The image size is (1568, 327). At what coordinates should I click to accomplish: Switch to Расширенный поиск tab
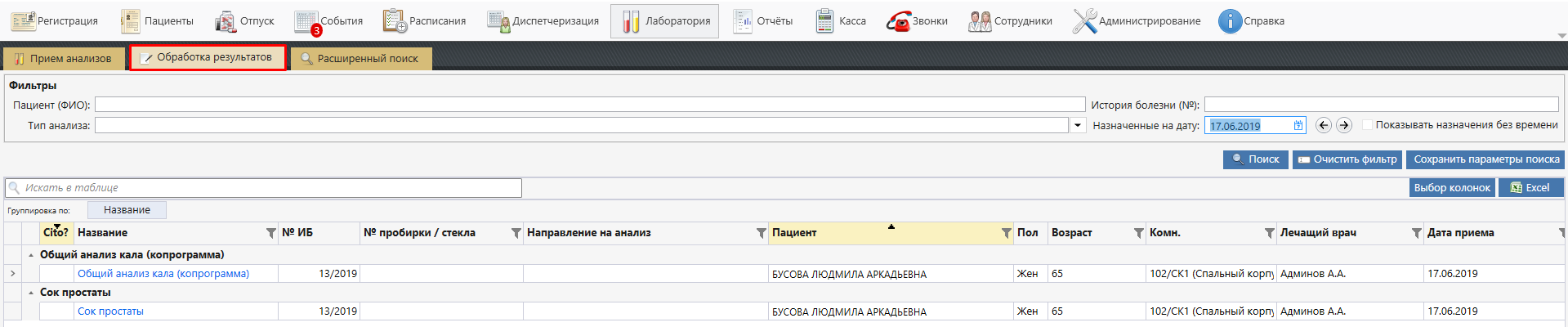(x=360, y=58)
